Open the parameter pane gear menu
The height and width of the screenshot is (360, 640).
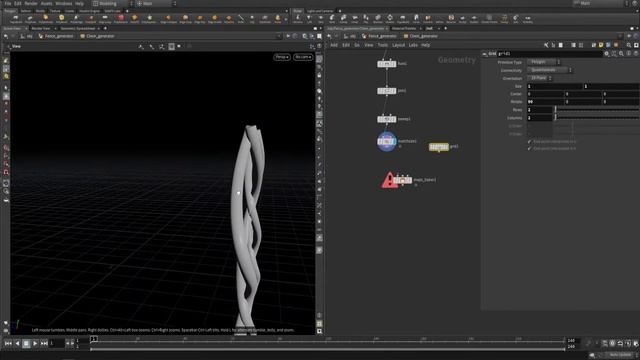click(x=607, y=53)
